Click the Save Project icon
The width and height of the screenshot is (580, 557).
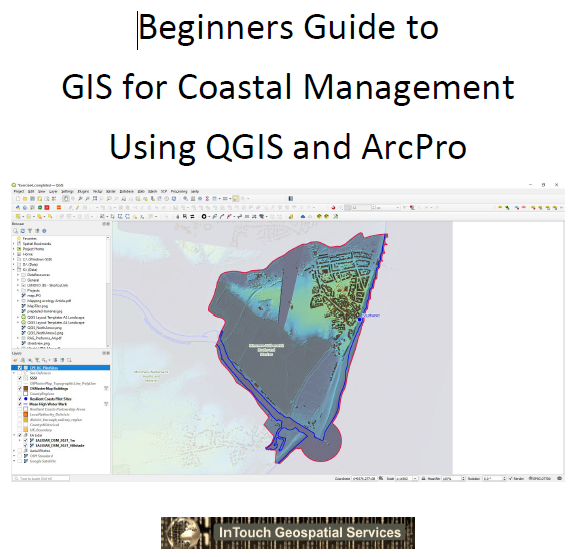(x=33, y=199)
